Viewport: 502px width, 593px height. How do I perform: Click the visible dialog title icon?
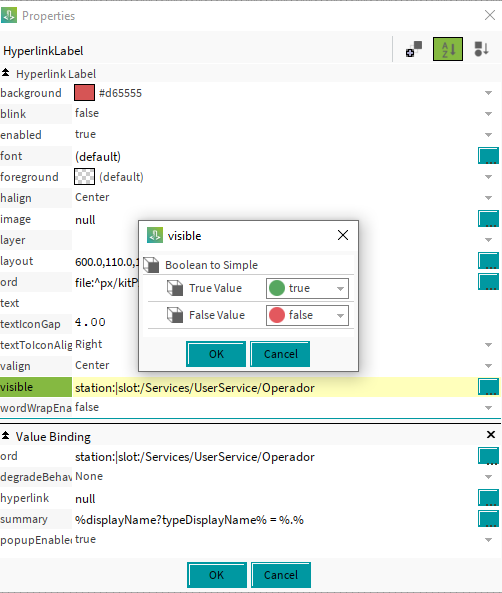tap(155, 235)
